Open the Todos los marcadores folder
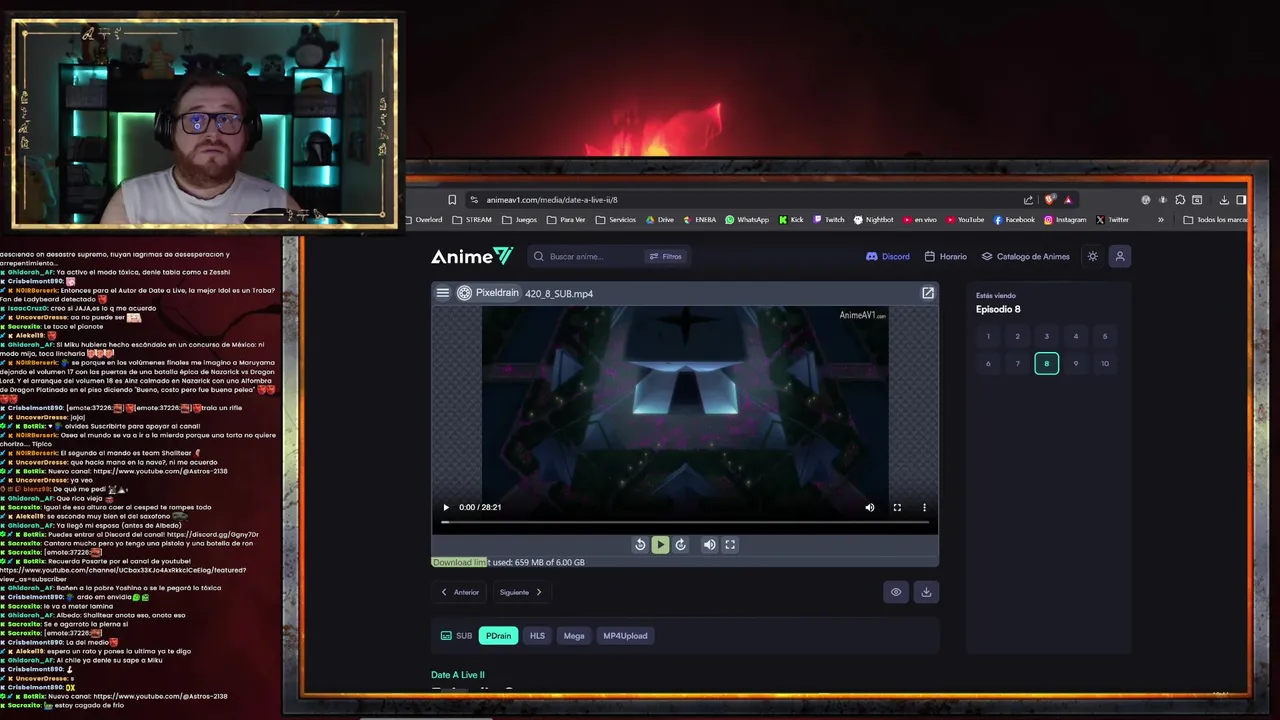 pyautogui.click(x=1215, y=220)
